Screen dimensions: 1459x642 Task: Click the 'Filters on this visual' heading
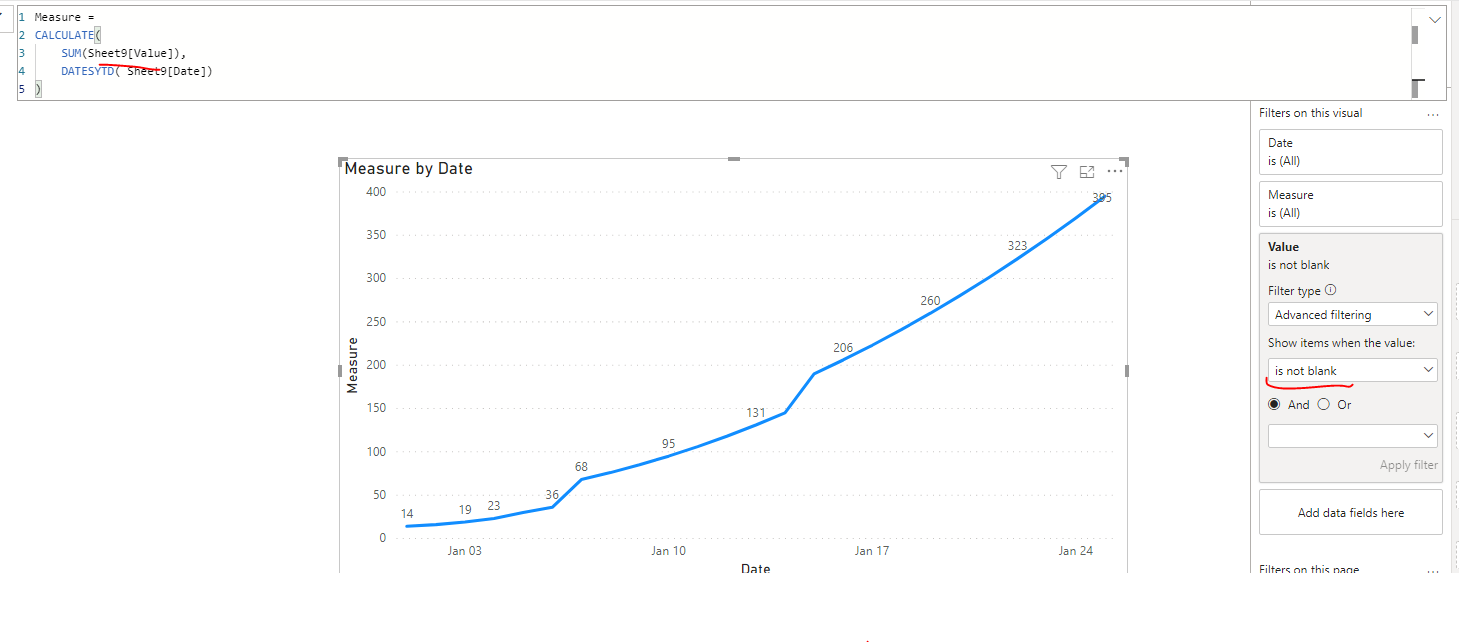[x=1310, y=113]
